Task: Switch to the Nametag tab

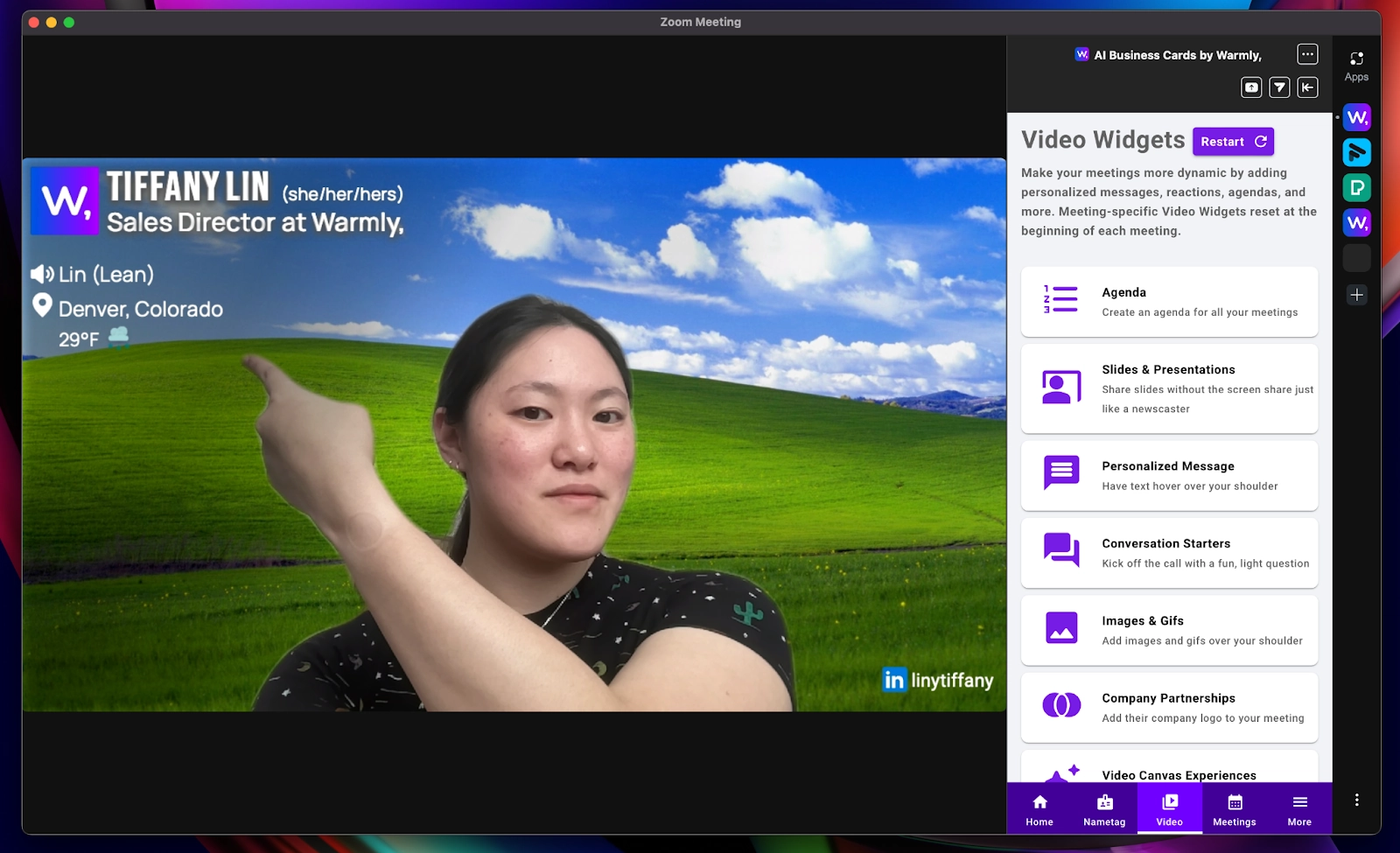Action: pos(1104,809)
